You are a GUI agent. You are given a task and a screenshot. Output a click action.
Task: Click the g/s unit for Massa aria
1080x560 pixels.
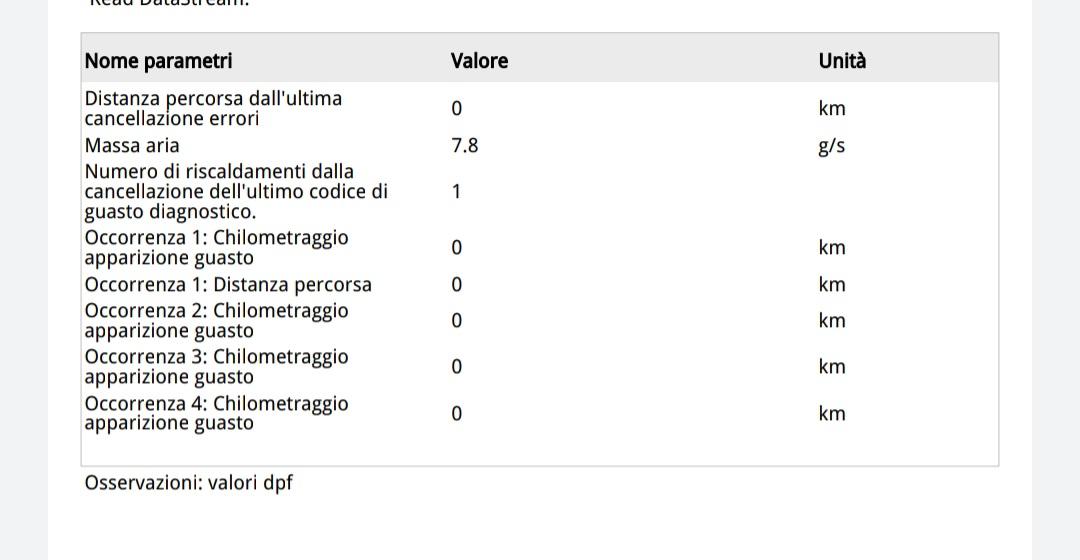click(831, 145)
